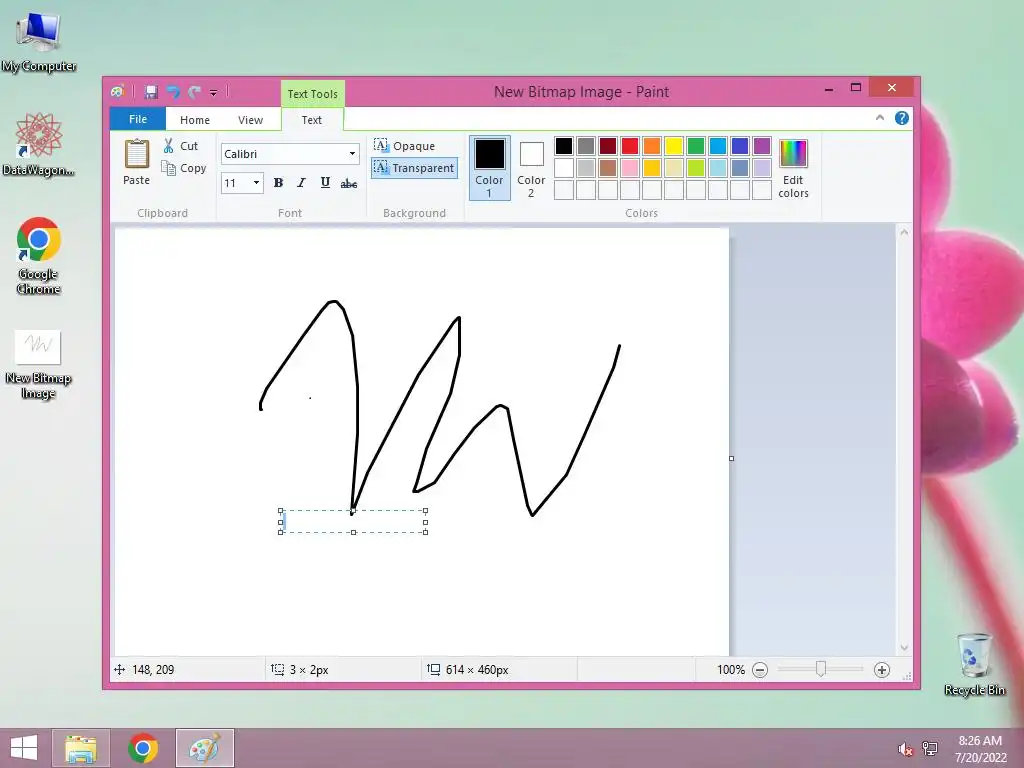Select the brown color swatch
Viewport: 1024px width, 768px height.
[x=608, y=168]
